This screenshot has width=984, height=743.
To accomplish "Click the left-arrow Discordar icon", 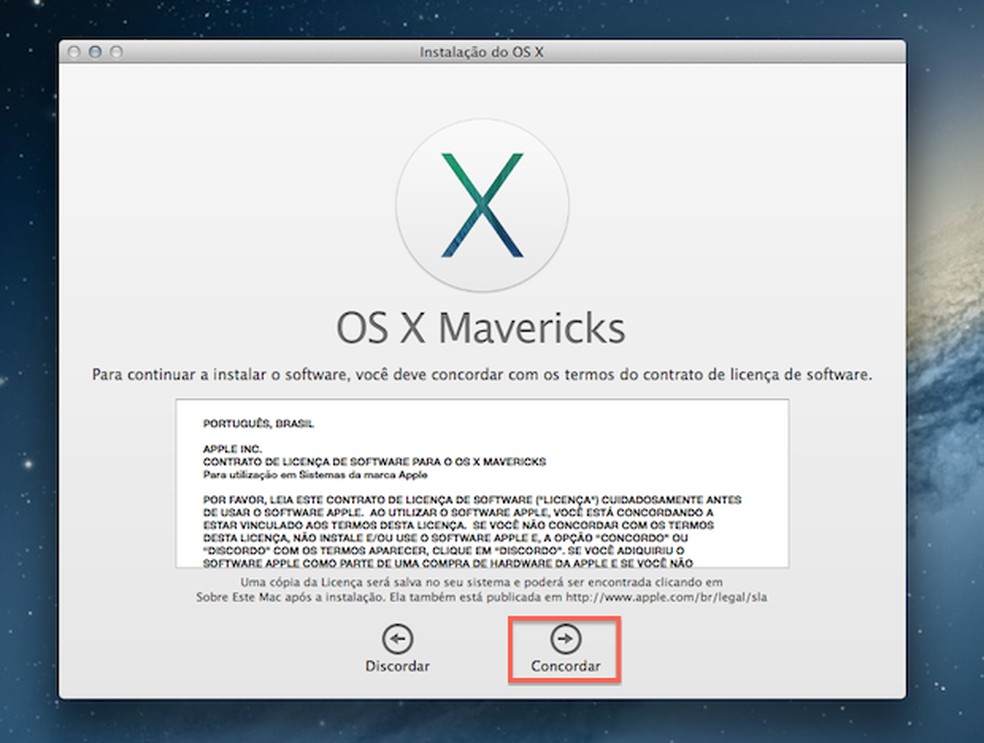I will click(x=398, y=637).
